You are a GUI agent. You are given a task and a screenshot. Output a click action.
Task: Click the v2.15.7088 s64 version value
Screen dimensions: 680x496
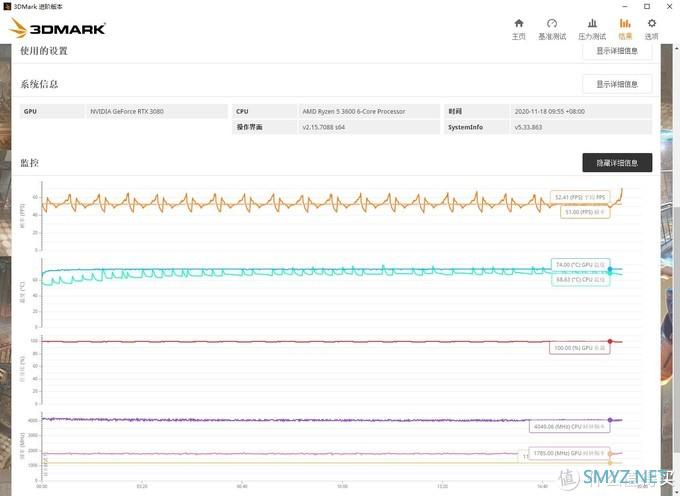click(x=324, y=127)
